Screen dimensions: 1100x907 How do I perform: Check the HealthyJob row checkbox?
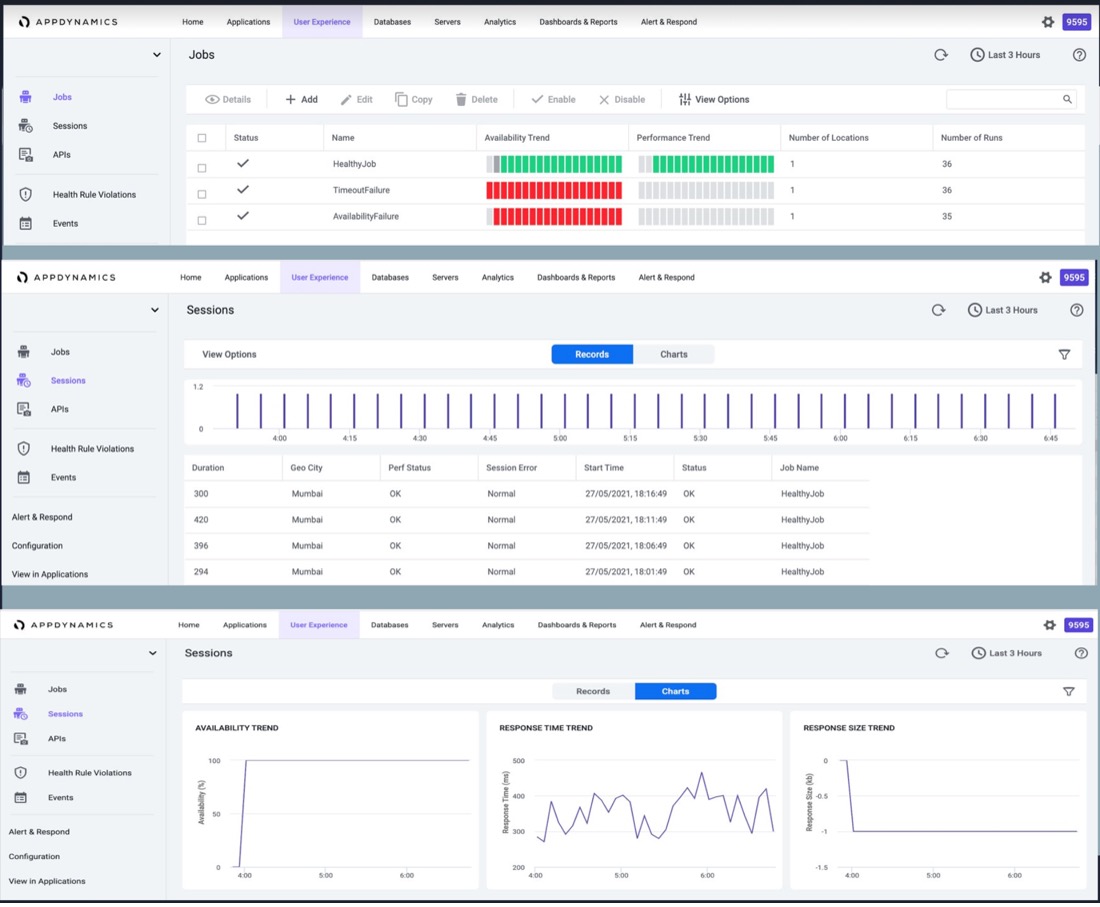[x=202, y=168]
